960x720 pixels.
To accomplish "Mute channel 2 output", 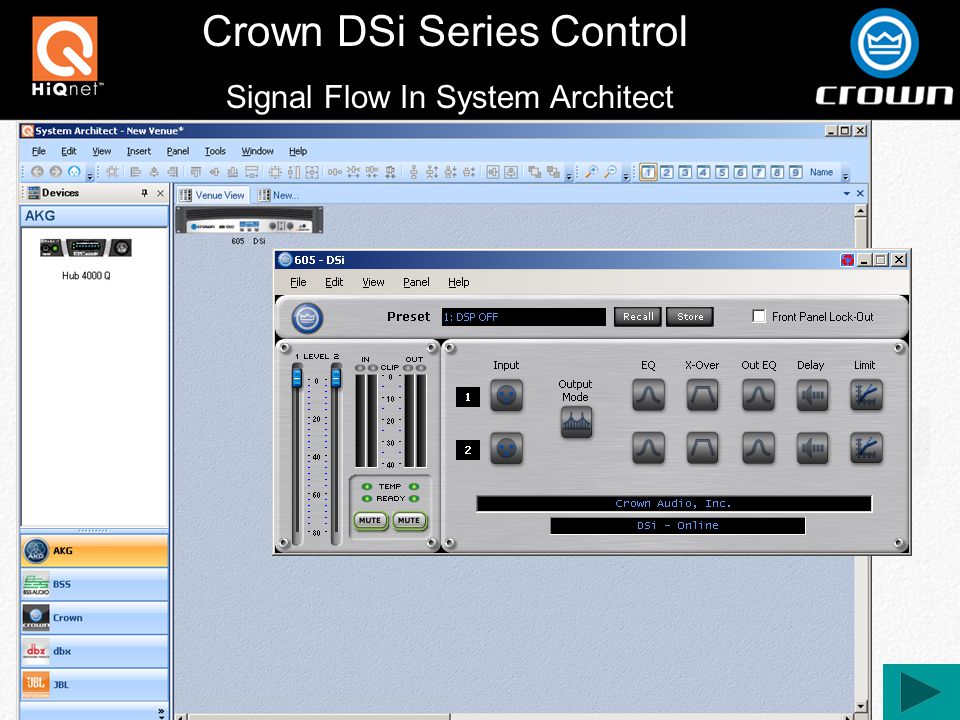I will 409,520.
